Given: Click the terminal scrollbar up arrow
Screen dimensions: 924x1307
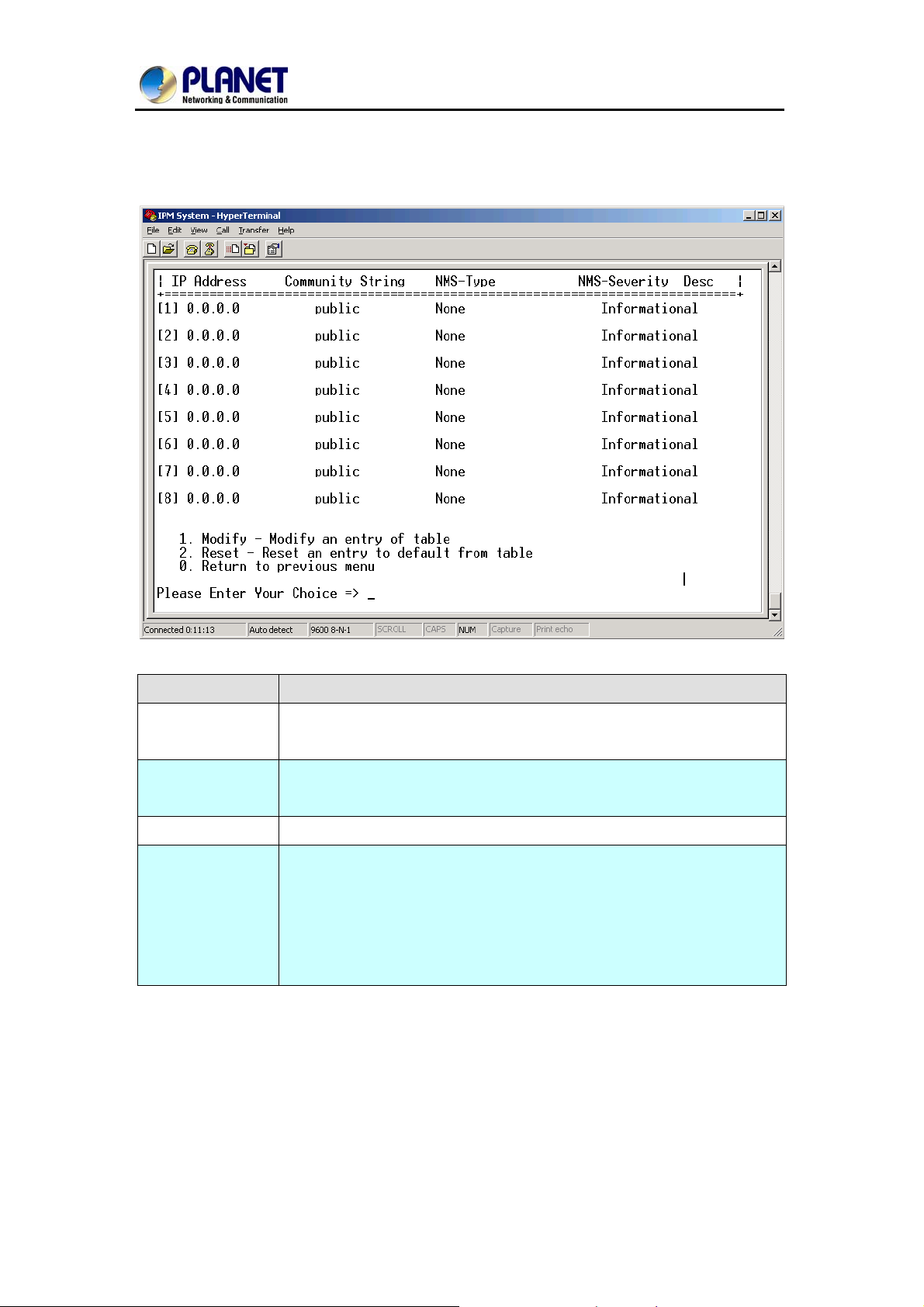Looking at the screenshot, I should click(x=774, y=266).
